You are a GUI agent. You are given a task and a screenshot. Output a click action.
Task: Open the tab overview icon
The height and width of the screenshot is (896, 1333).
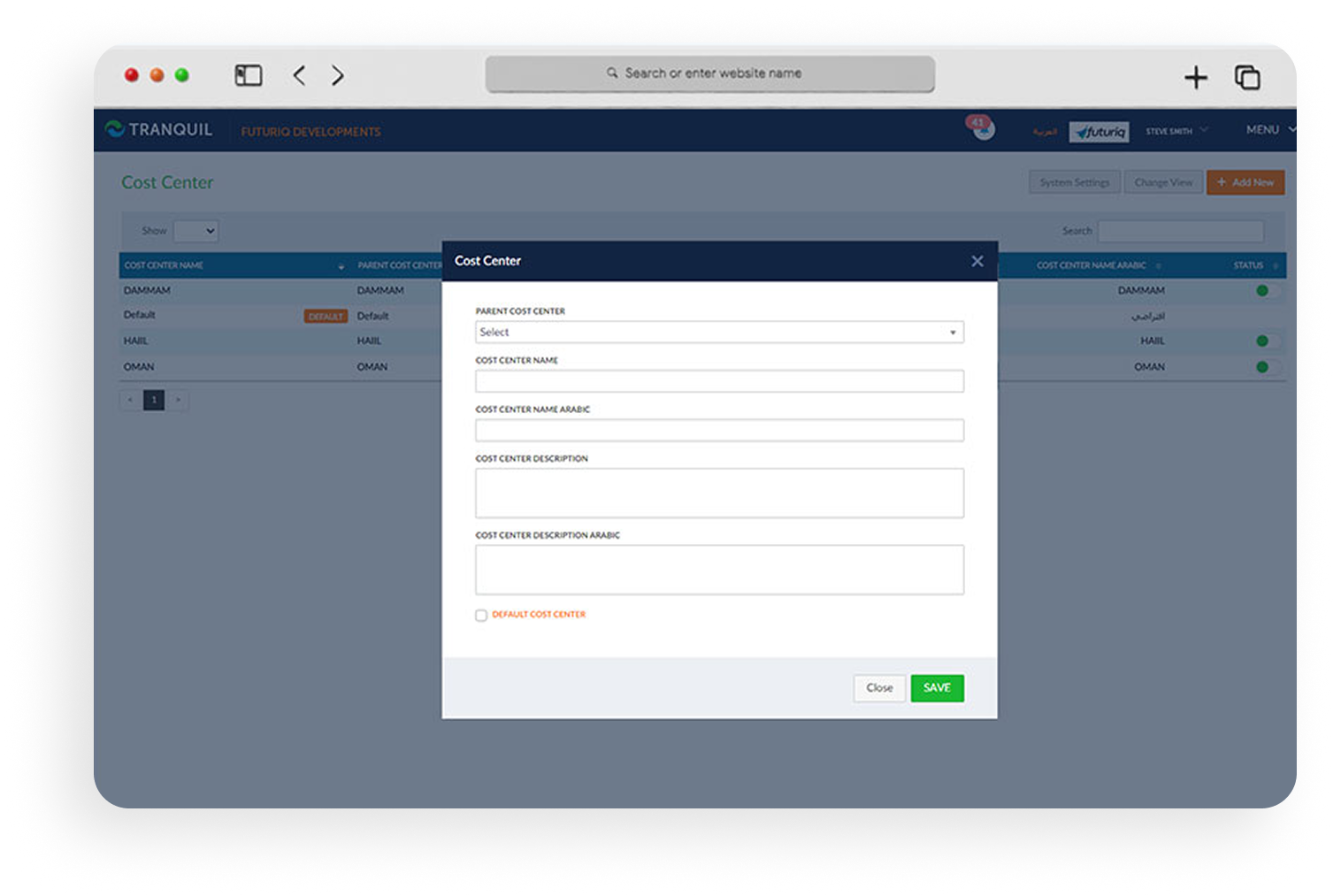click(1247, 78)
